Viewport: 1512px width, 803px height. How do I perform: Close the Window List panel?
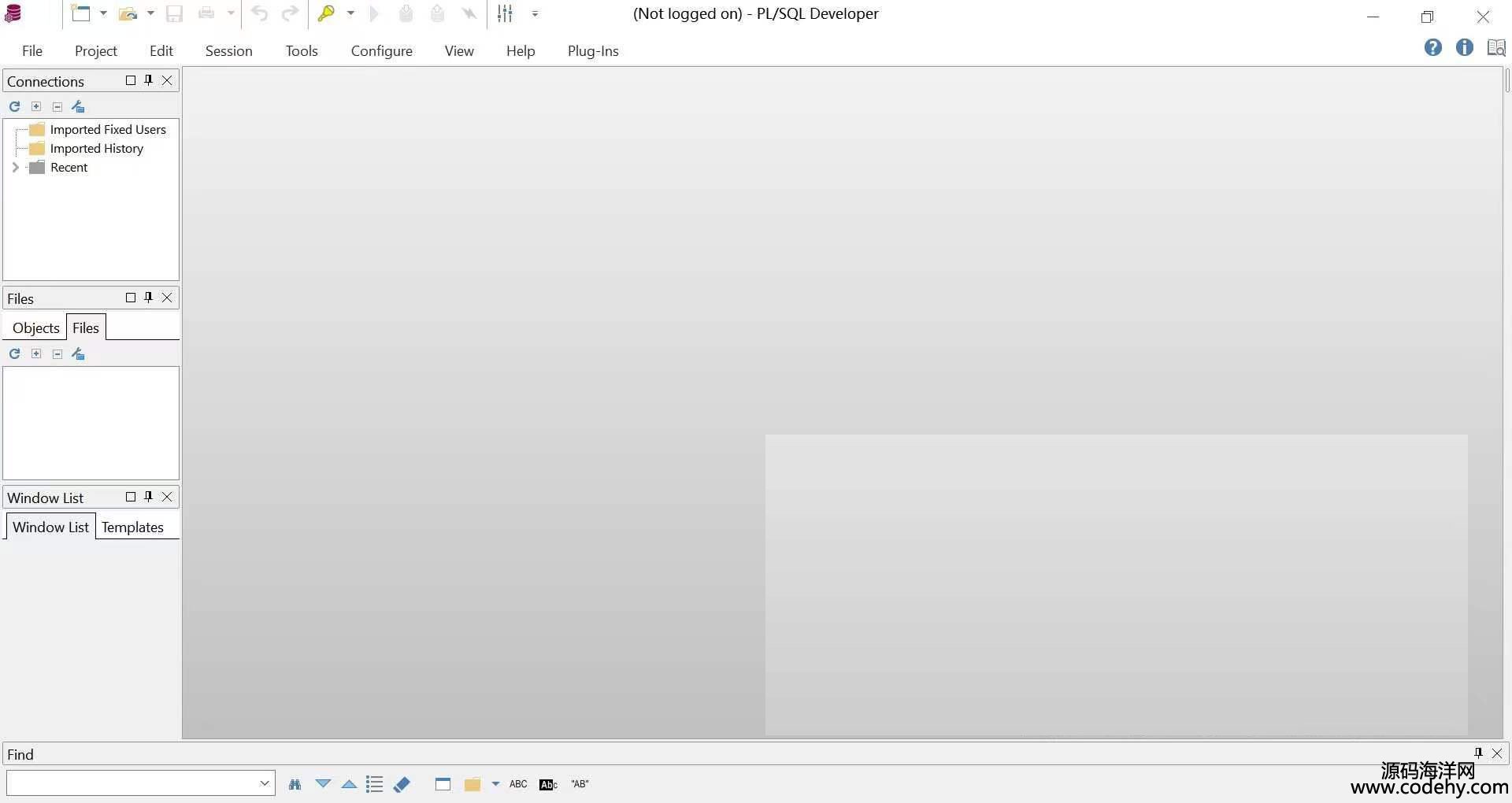pyautogui.click(x=167, y=497)
